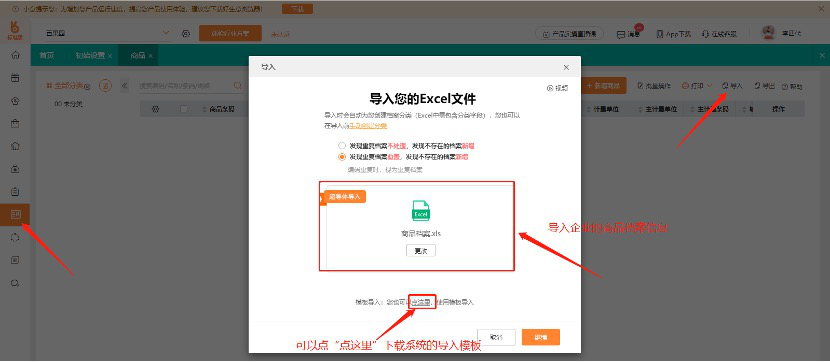Click the 点这里 template download link
The width and height of the screenshot is (830, 362).
[x=422, y=302]
